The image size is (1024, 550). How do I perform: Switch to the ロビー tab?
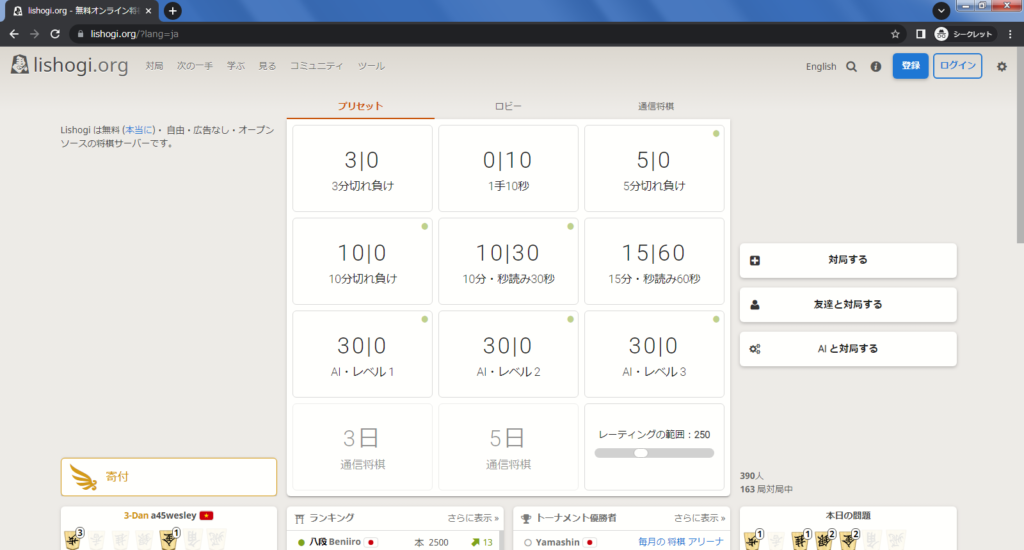(x=508, y=106)
